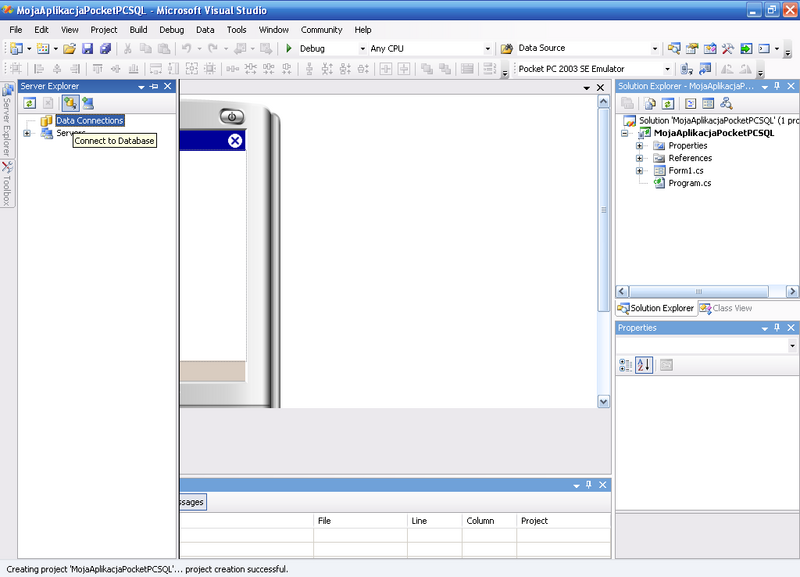Click the Solution Explorer Refresh icon
The image size is (800, 577).
(668, 104)
